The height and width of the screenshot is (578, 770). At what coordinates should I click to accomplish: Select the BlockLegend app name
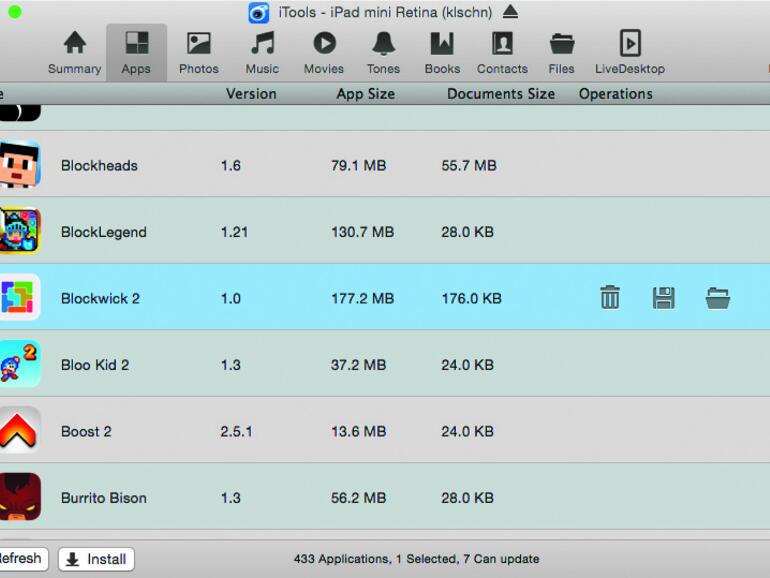point(104,232)
